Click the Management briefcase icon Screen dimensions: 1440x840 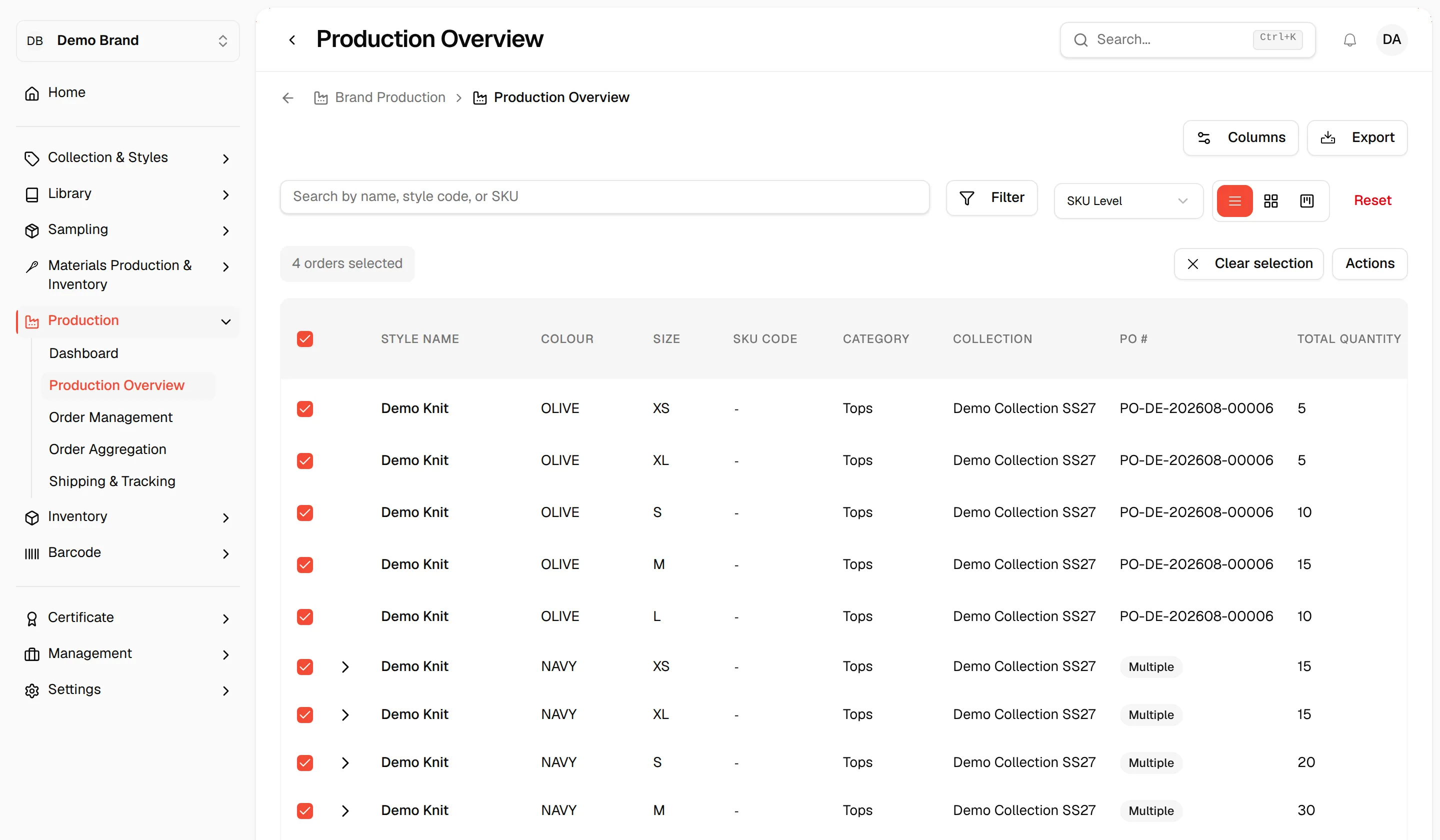[32, 654]
